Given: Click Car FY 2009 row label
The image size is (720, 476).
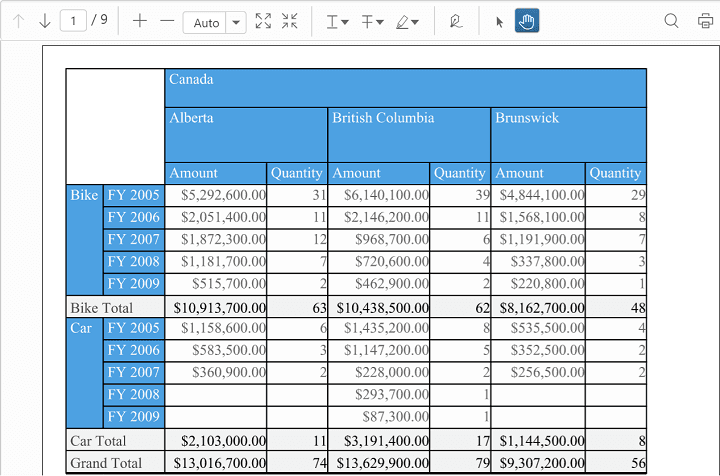Looking at the screenshot, I should pos(134,417).
